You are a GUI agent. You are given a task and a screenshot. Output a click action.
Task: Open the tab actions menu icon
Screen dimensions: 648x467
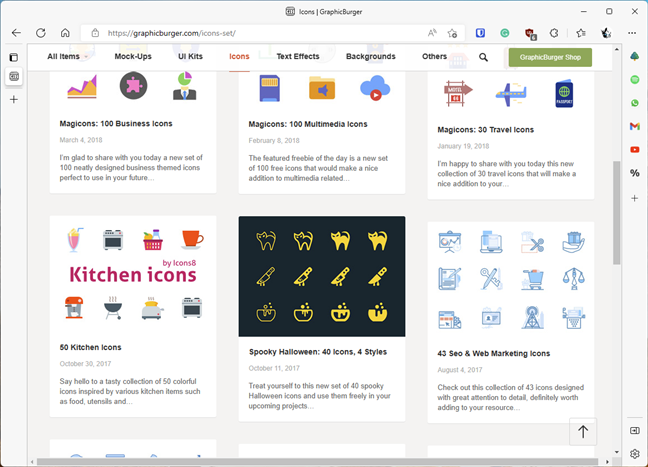(14, 57)
